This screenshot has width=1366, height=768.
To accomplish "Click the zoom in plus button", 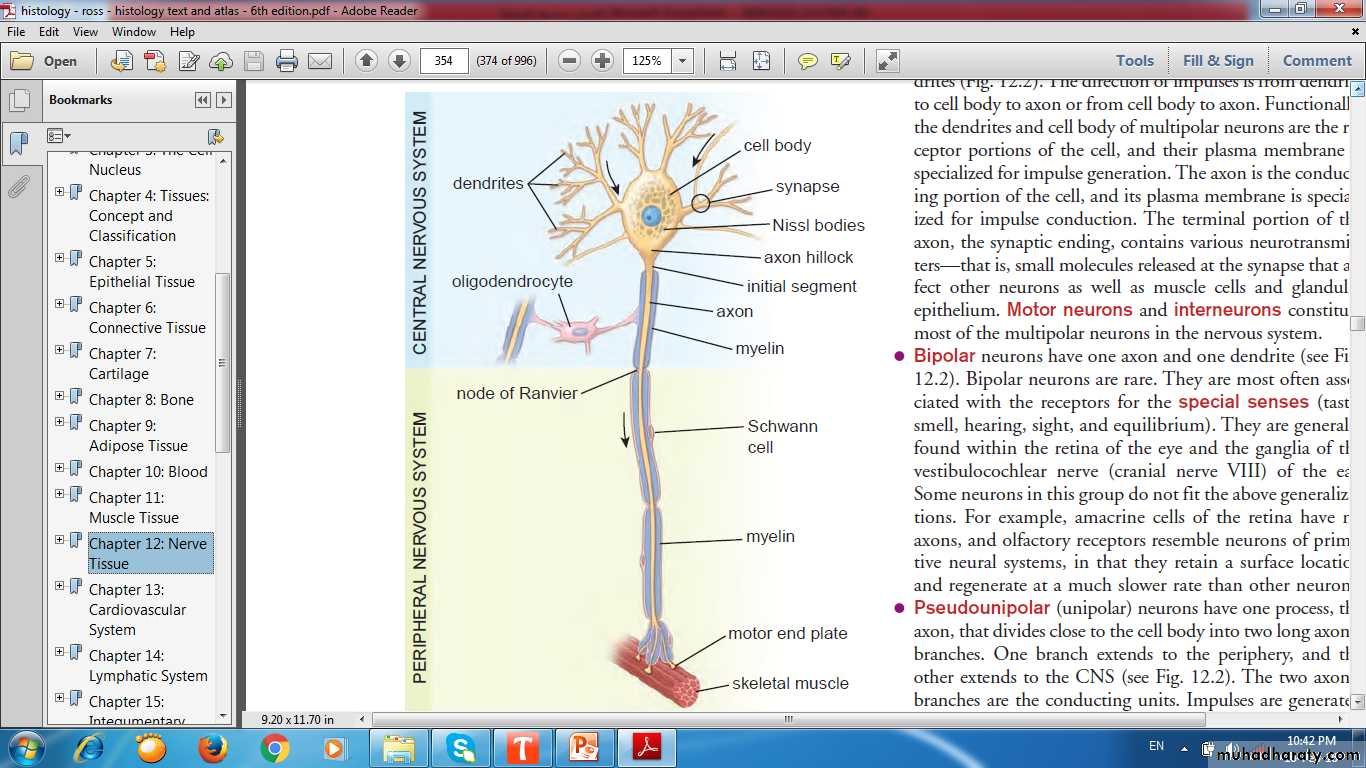I will point(602,61).
